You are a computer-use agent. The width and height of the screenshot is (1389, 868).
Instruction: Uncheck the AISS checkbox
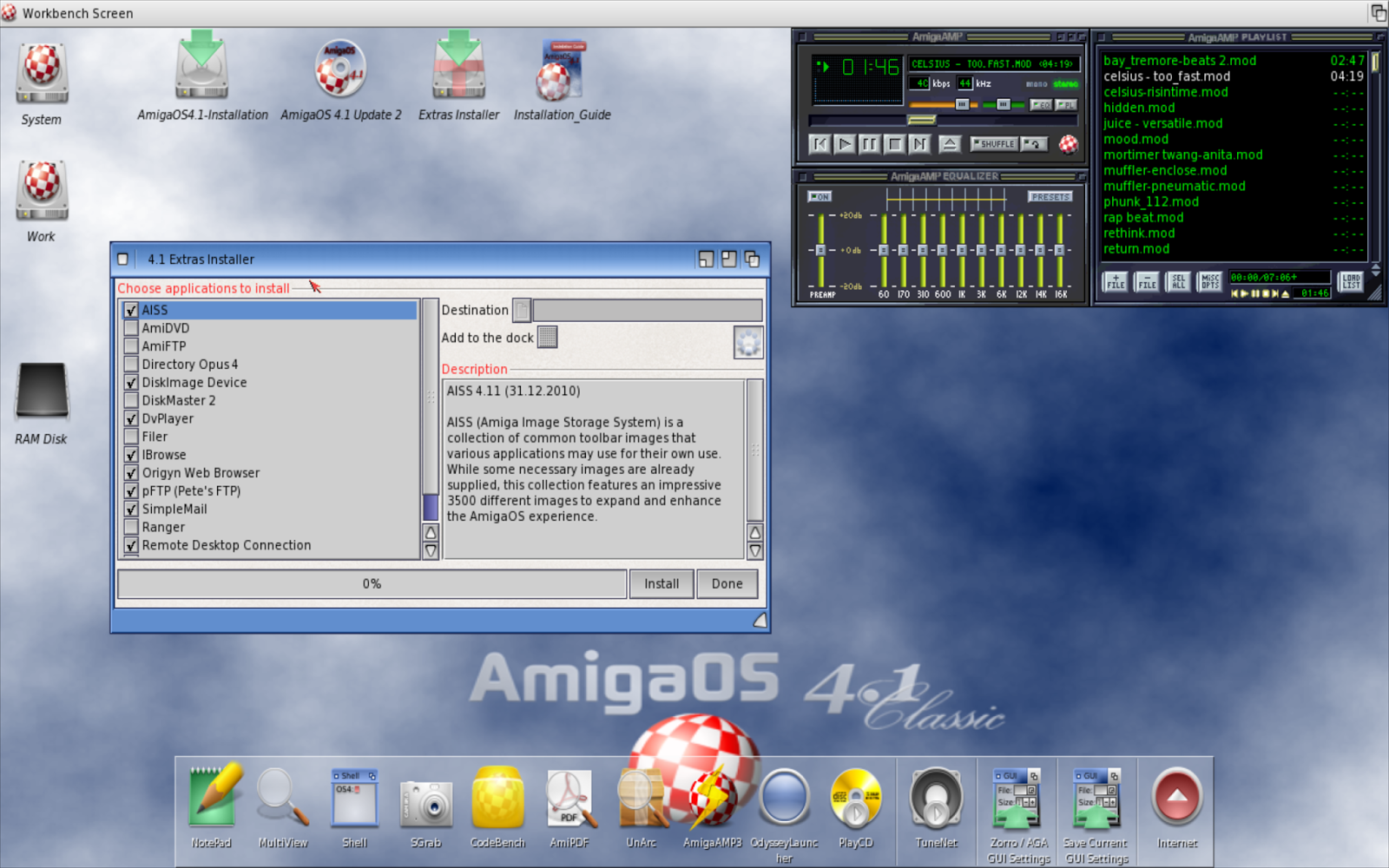[x=131, y=310]
